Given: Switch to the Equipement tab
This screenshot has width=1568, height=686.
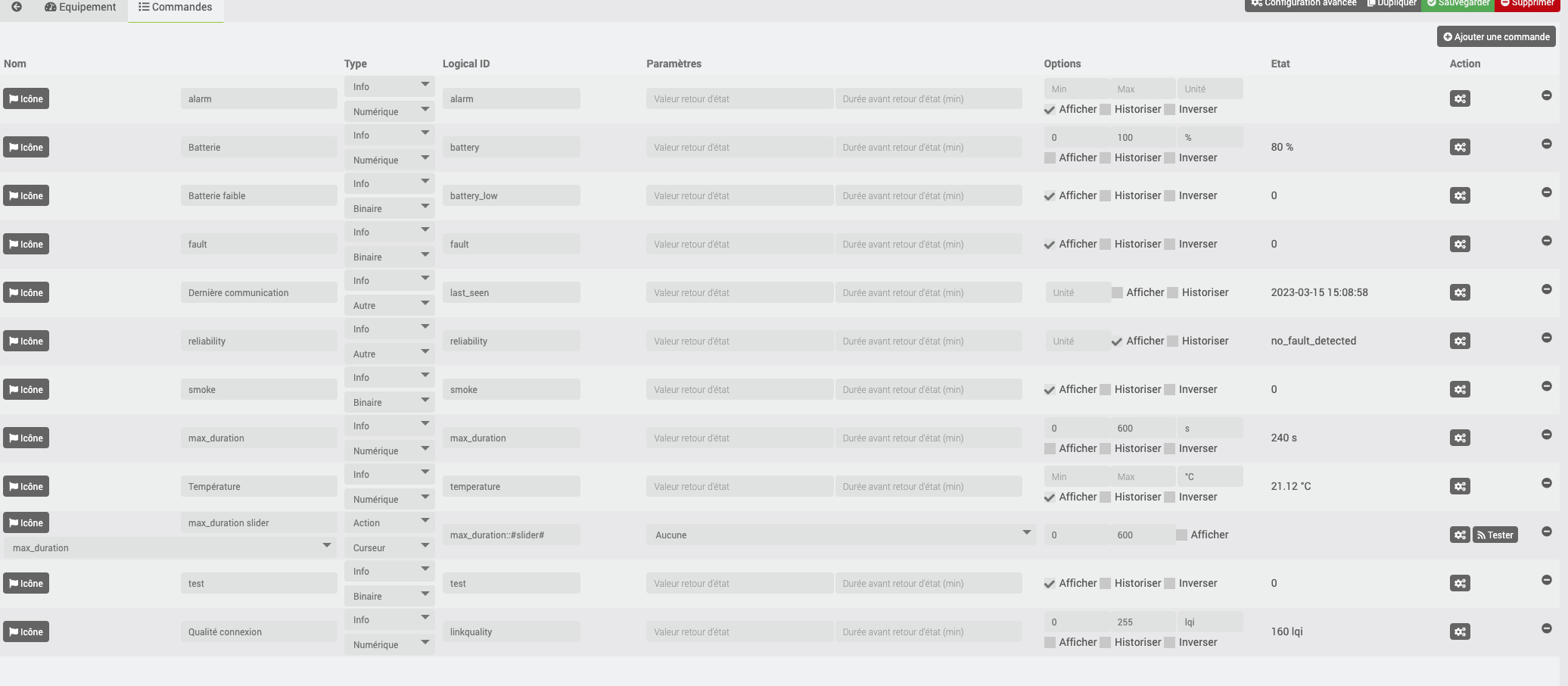Looking at the screenshot, I should (x=81, y=8).
